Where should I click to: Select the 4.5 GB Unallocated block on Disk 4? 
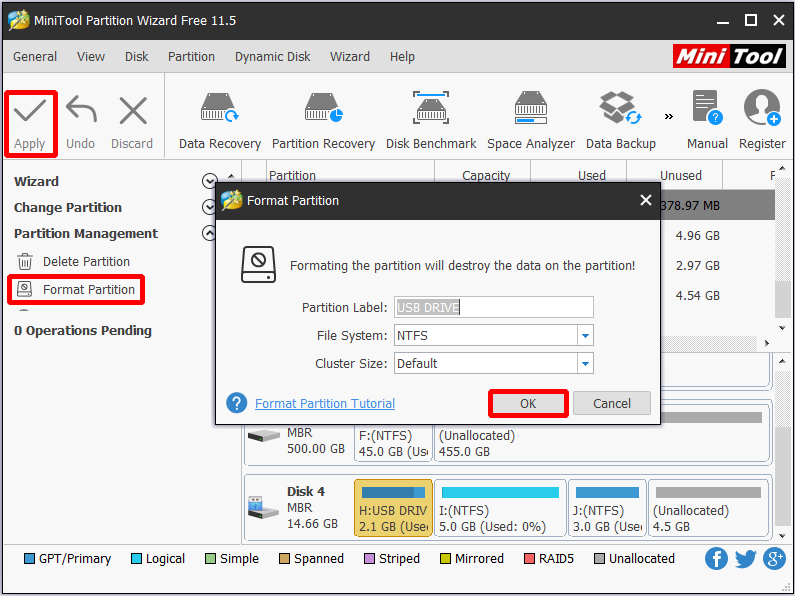(x=708, y=508)
